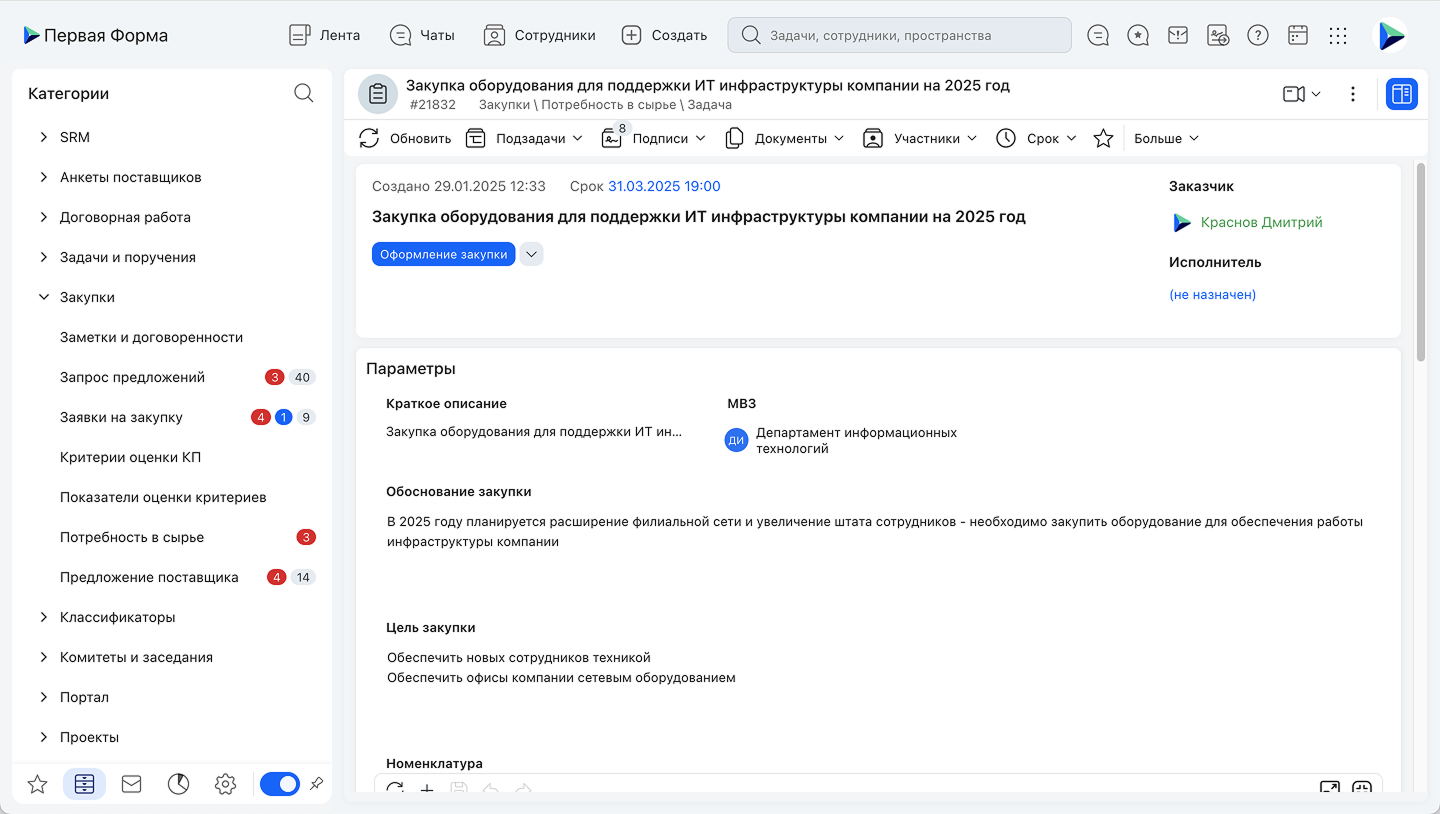The image size is (1440, 814).
Task: Toggle the blue switch in sidebar footer
Action: point(280,784)
